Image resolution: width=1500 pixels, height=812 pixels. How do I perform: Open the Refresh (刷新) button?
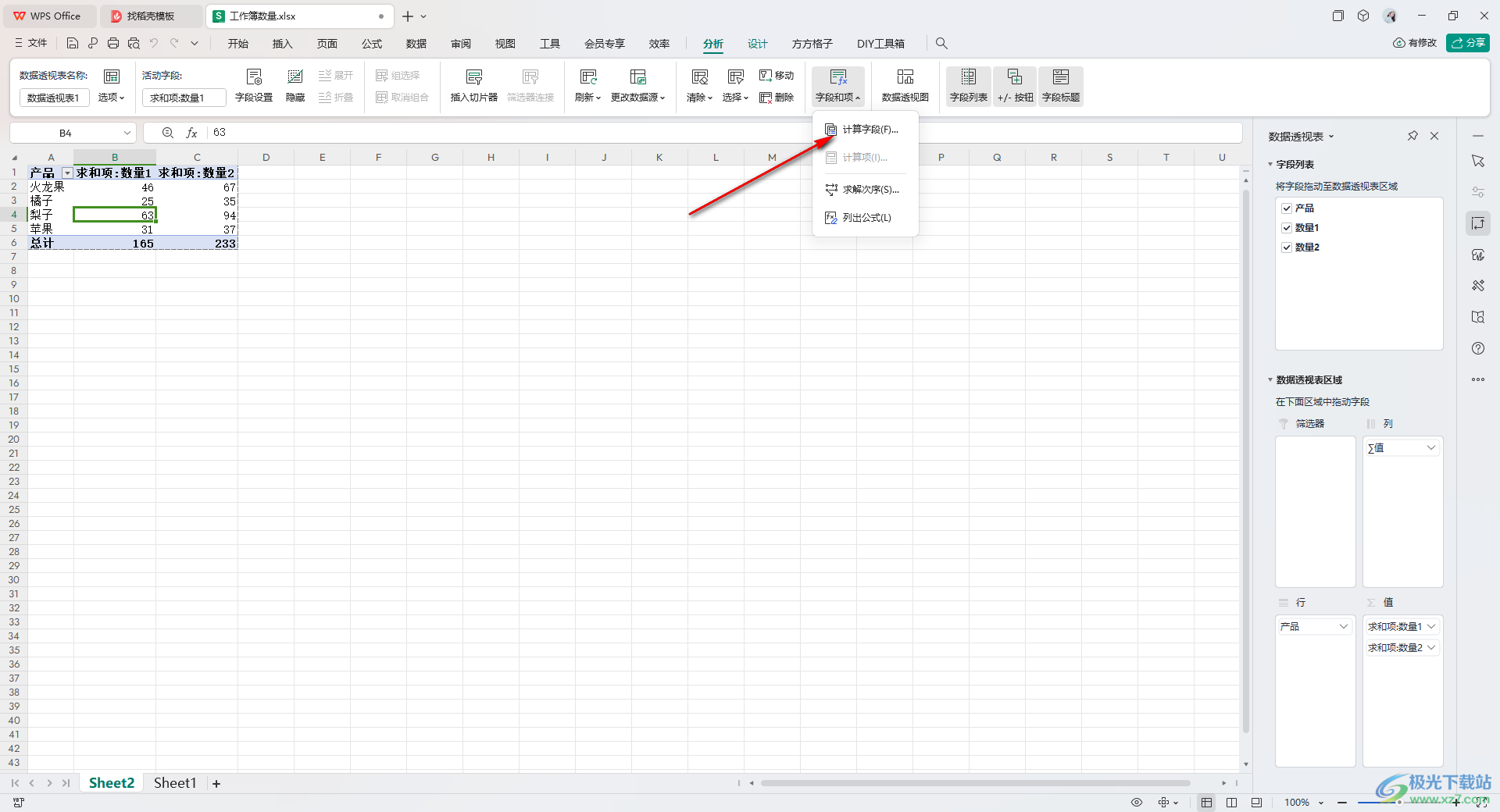587,86
